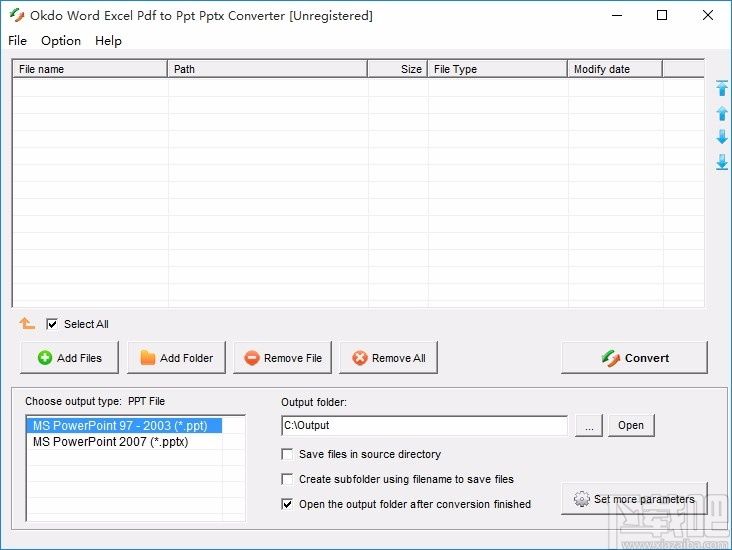The image size is (732, 550).
Task: Maximize the converter window
Action: pyautogui.click(x=662, y=15)
